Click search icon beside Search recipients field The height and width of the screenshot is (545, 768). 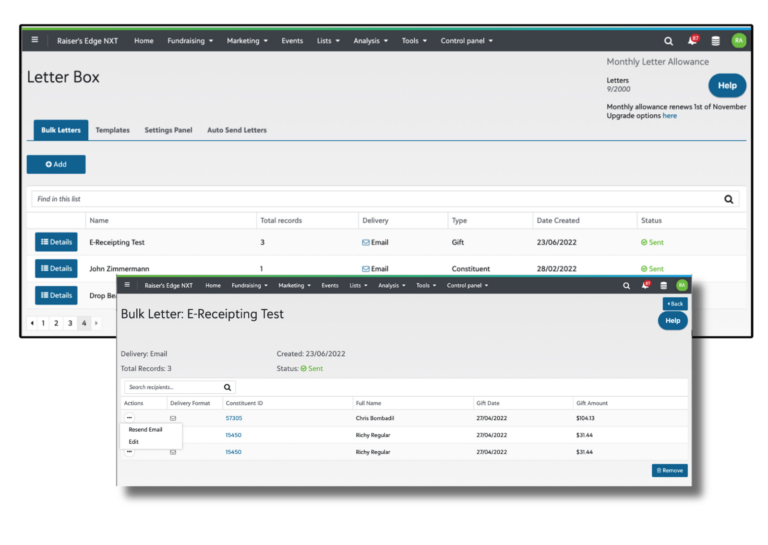click(x=227, y=387)
